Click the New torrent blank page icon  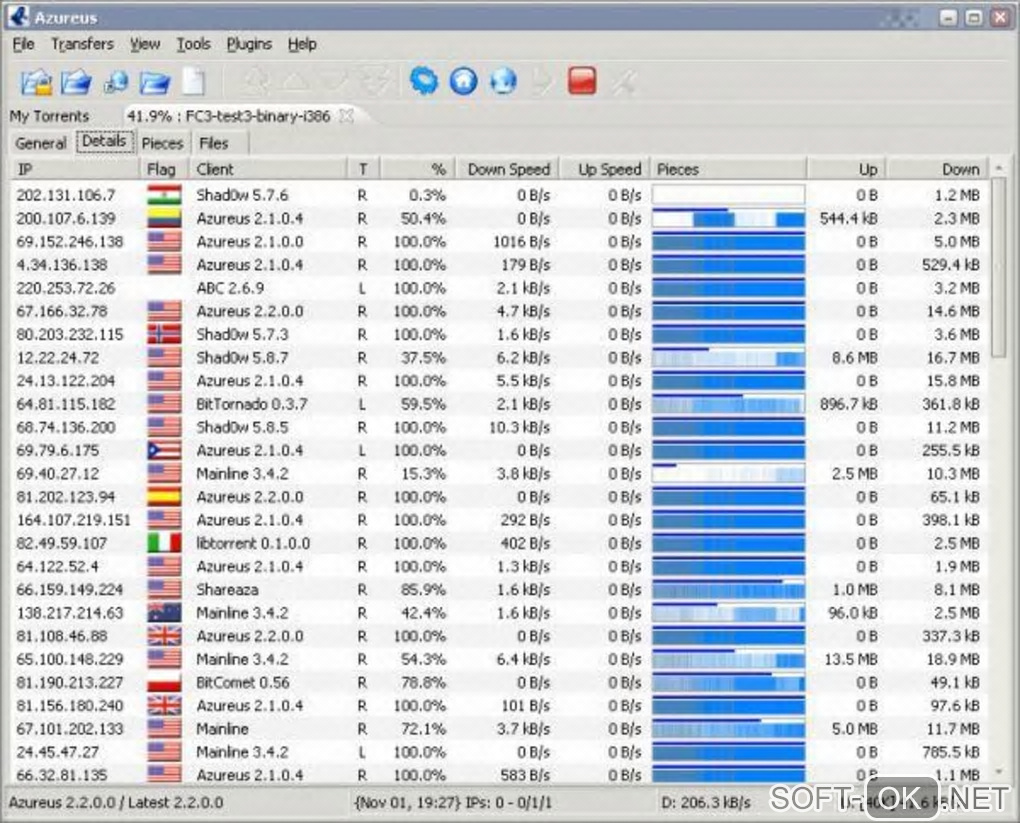click(x=194, y=82)
